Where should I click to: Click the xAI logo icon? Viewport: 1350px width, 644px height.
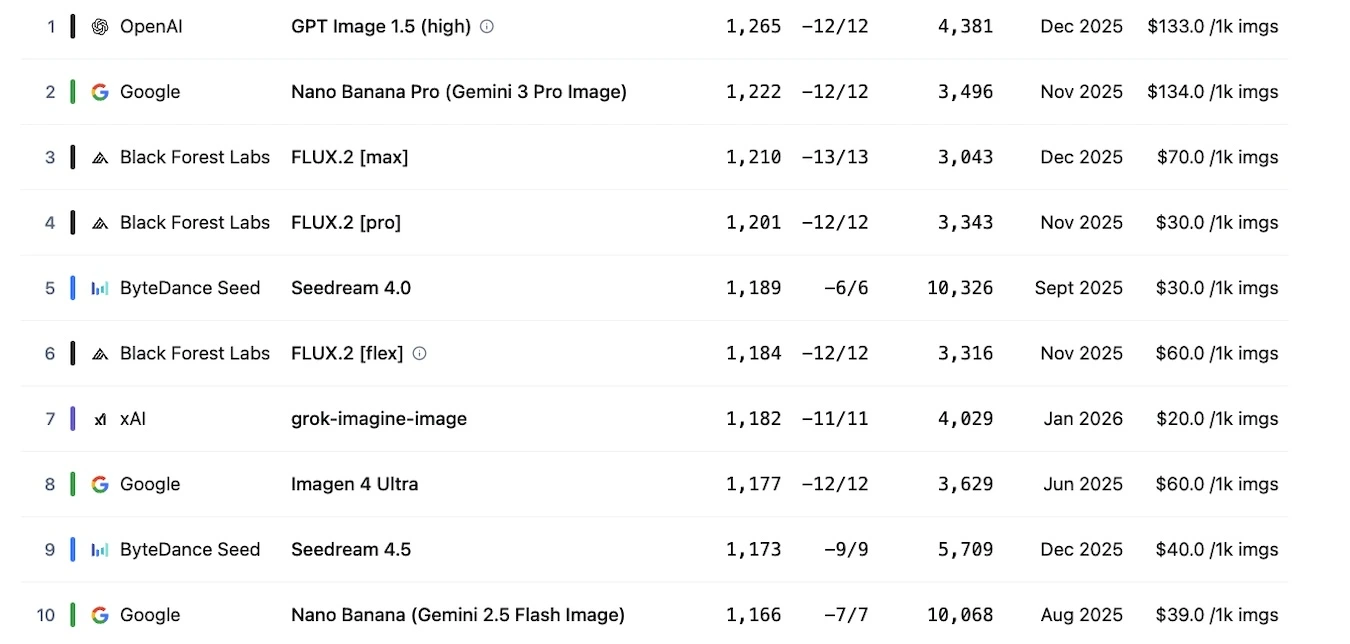(99, 420)
